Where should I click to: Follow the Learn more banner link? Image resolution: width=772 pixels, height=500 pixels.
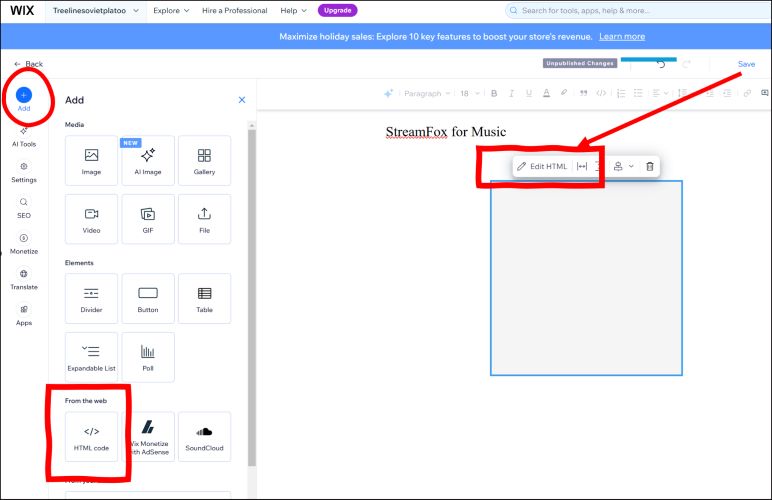(x=622, y=36)
